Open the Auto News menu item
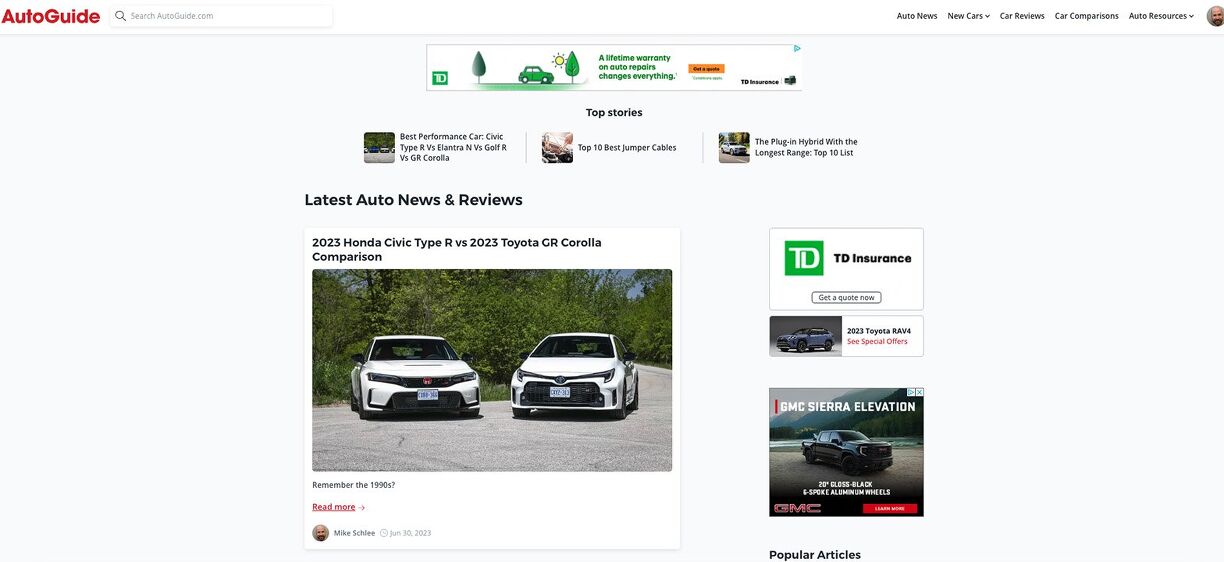Viewport: 1224px width, 562px height. (917, 16)
